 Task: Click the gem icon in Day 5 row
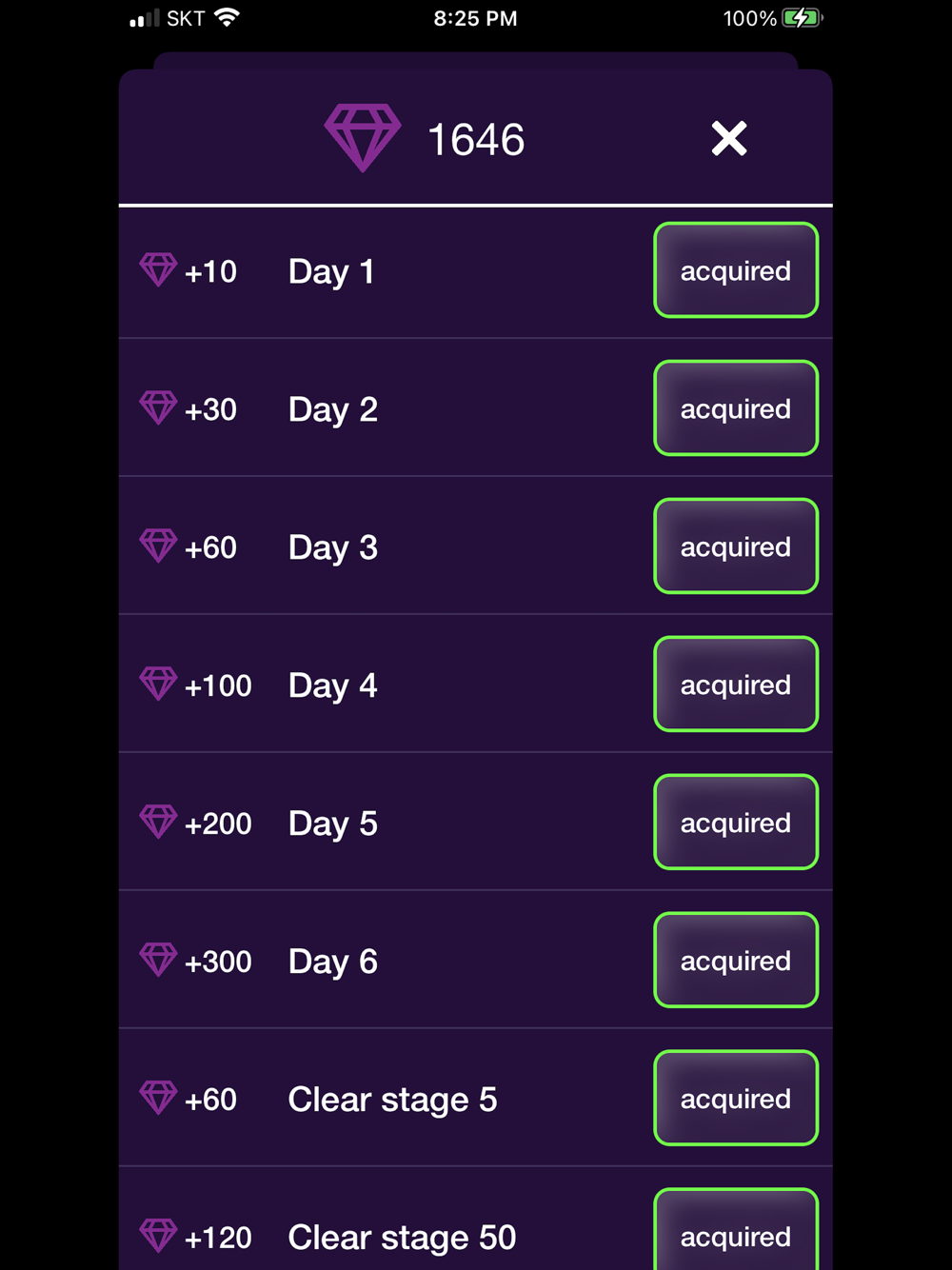point(158,822)
